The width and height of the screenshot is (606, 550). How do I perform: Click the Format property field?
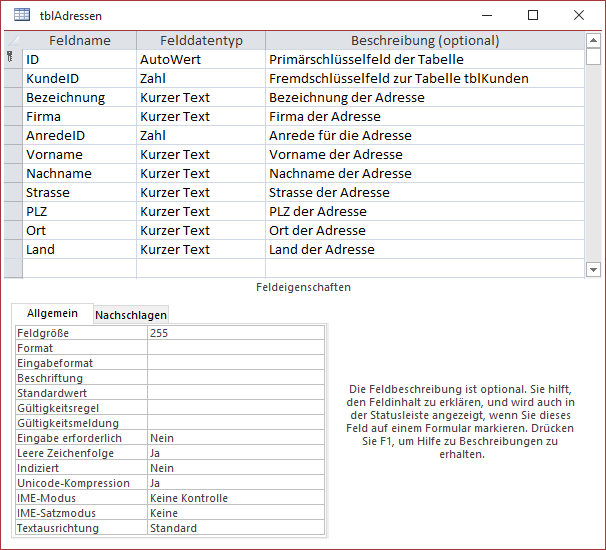236,348
